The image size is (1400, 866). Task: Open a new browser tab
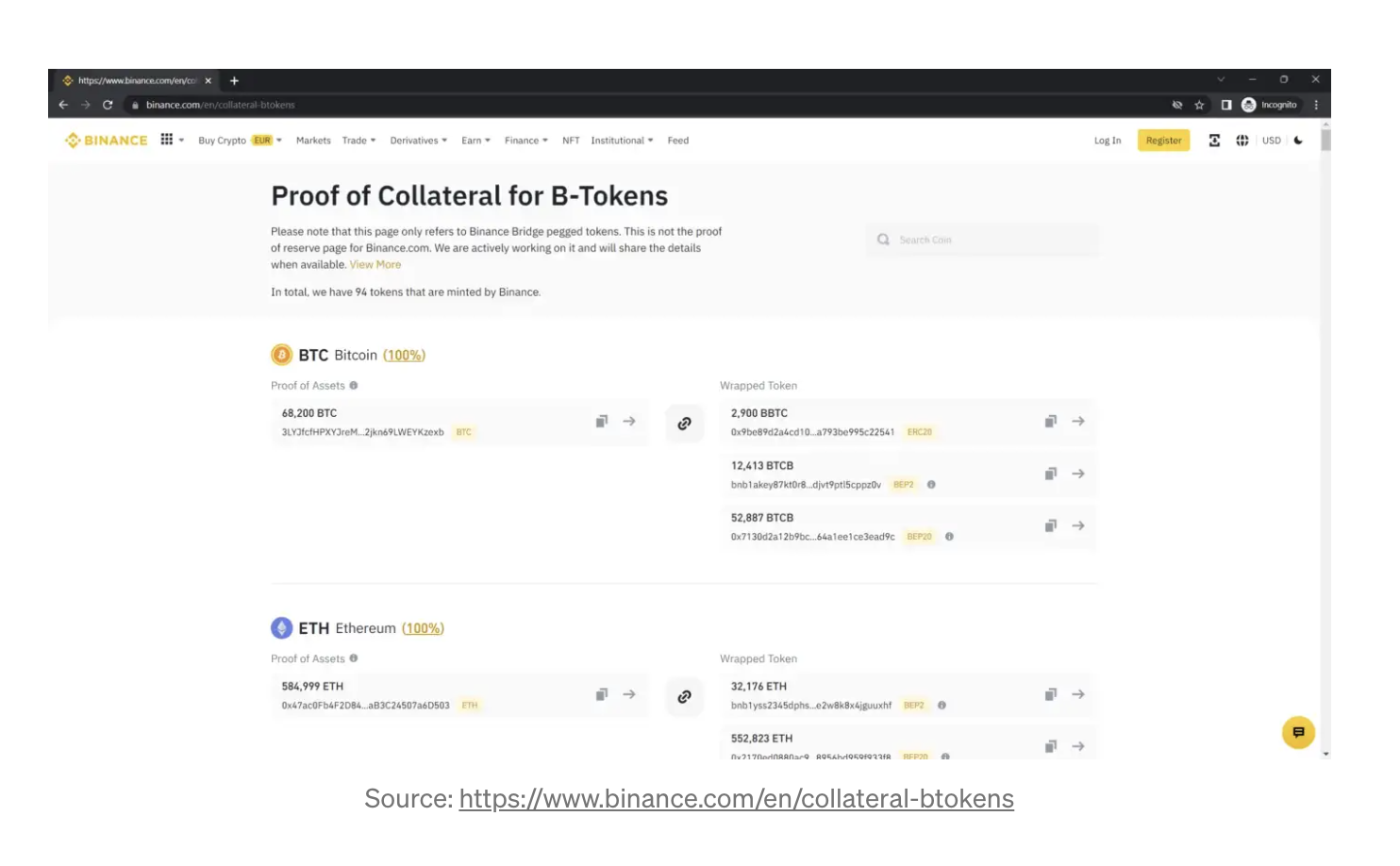click(234, 80)
